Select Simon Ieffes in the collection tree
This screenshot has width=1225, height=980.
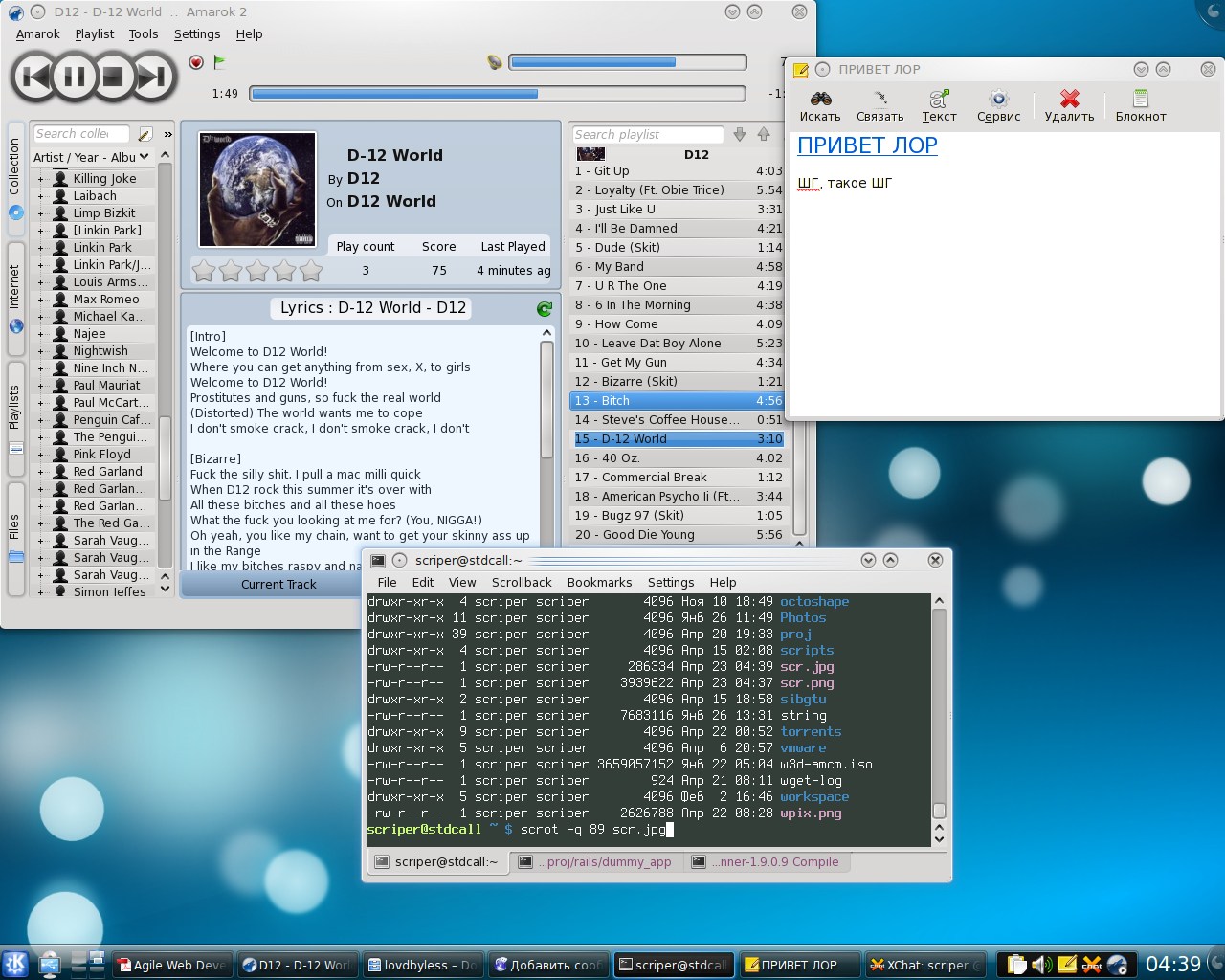click(110, 592)
